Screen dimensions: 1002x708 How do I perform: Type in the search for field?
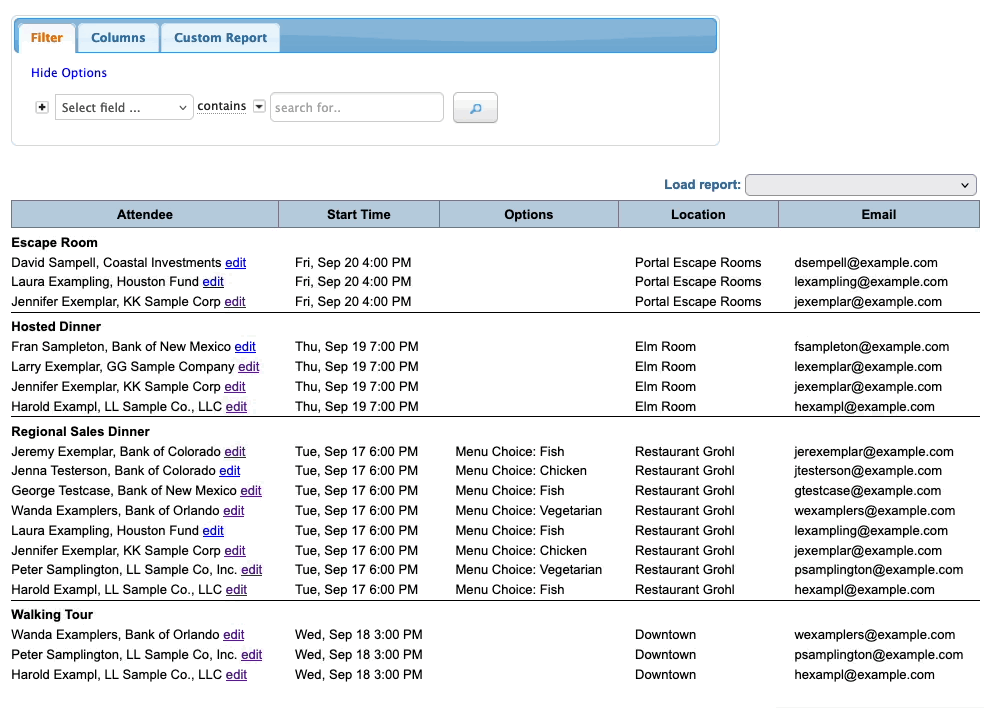click(356, 108)
